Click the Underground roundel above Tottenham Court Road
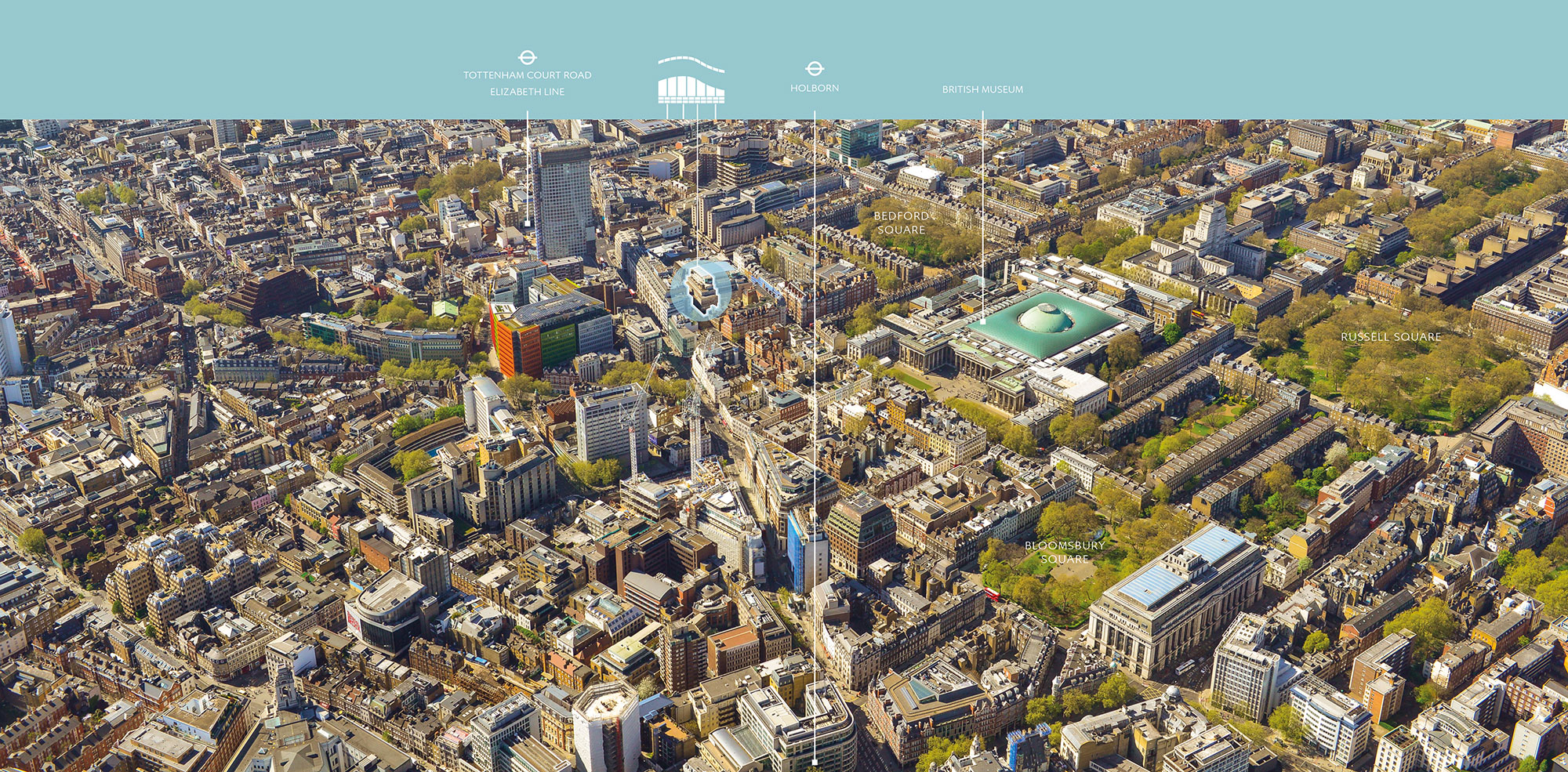Screen dimensions: 1568x772 pos(527,57)
